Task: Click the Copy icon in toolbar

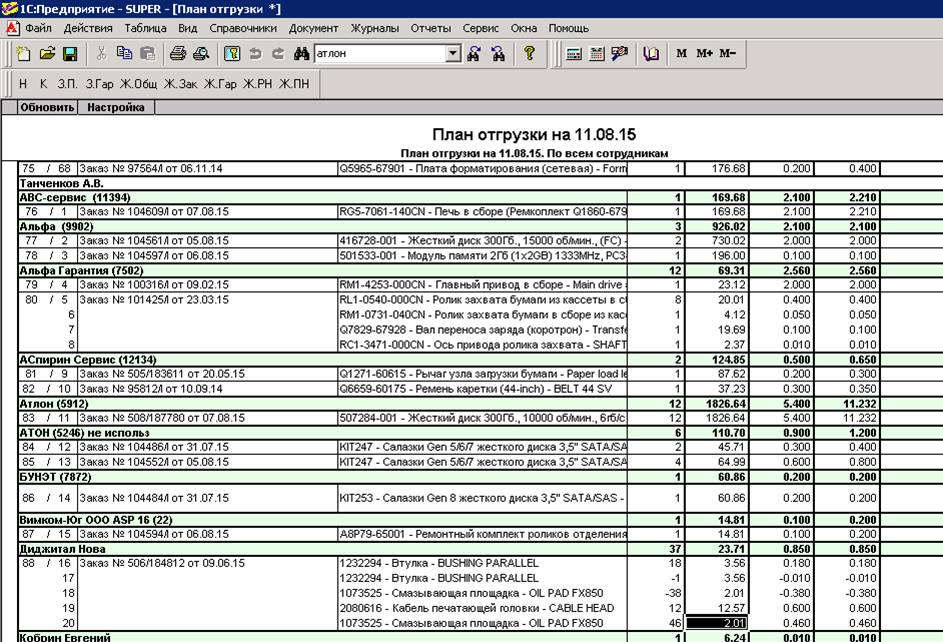Action: [x=124, y=54]
